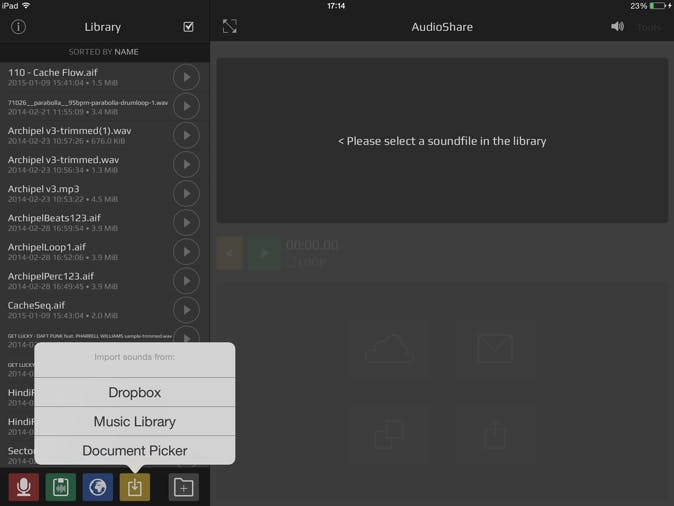This screenshot has height=506, width=674.
Task: Toggle the multi-select checkbox in Library header
Action: coord(188,27)
